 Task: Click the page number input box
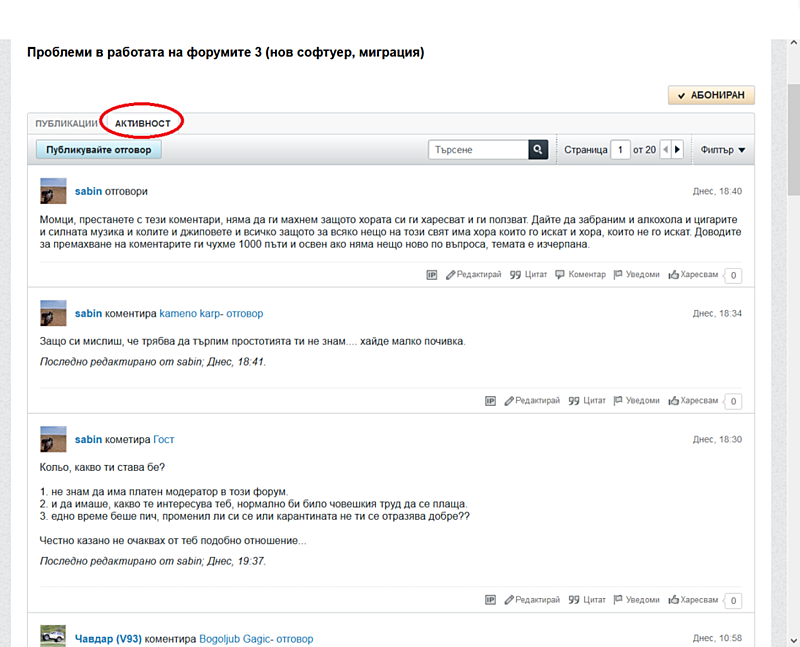click(620, 150)
